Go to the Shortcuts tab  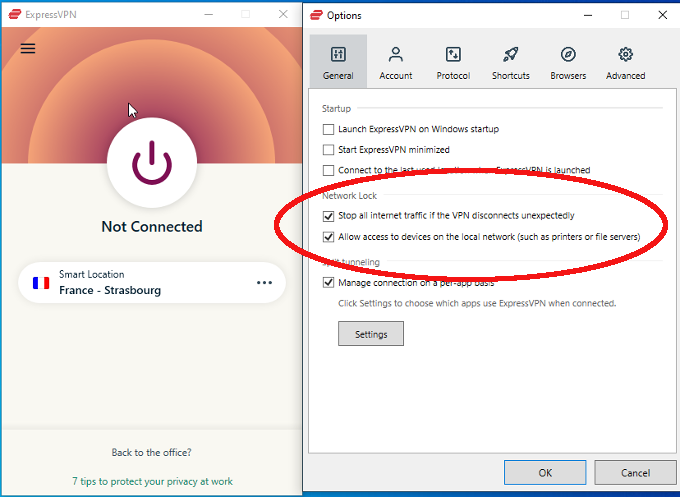click(x=510, y=62)
